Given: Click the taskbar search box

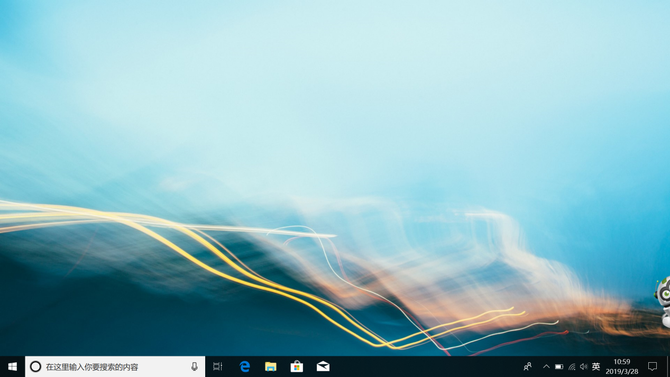Looking at the screenshot, I should [115, 367].
